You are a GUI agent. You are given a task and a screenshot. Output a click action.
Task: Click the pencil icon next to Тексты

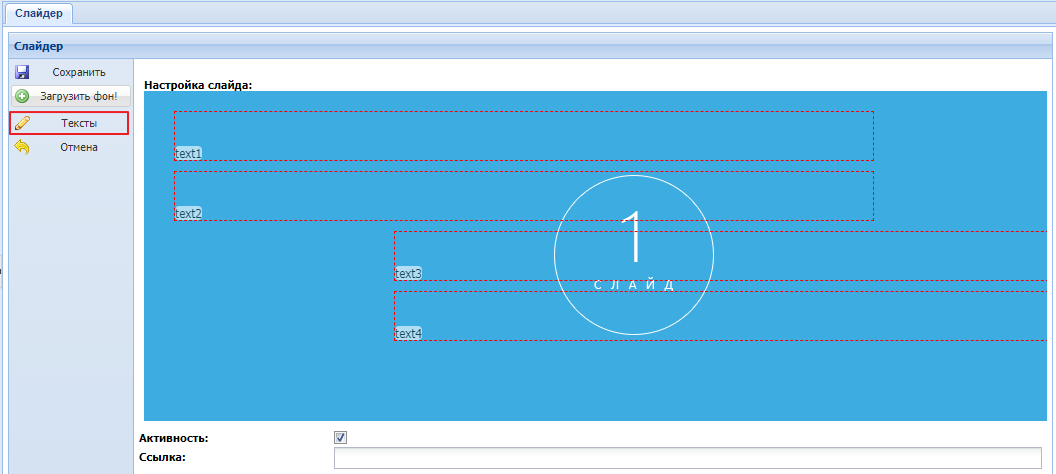coord(22,123)
